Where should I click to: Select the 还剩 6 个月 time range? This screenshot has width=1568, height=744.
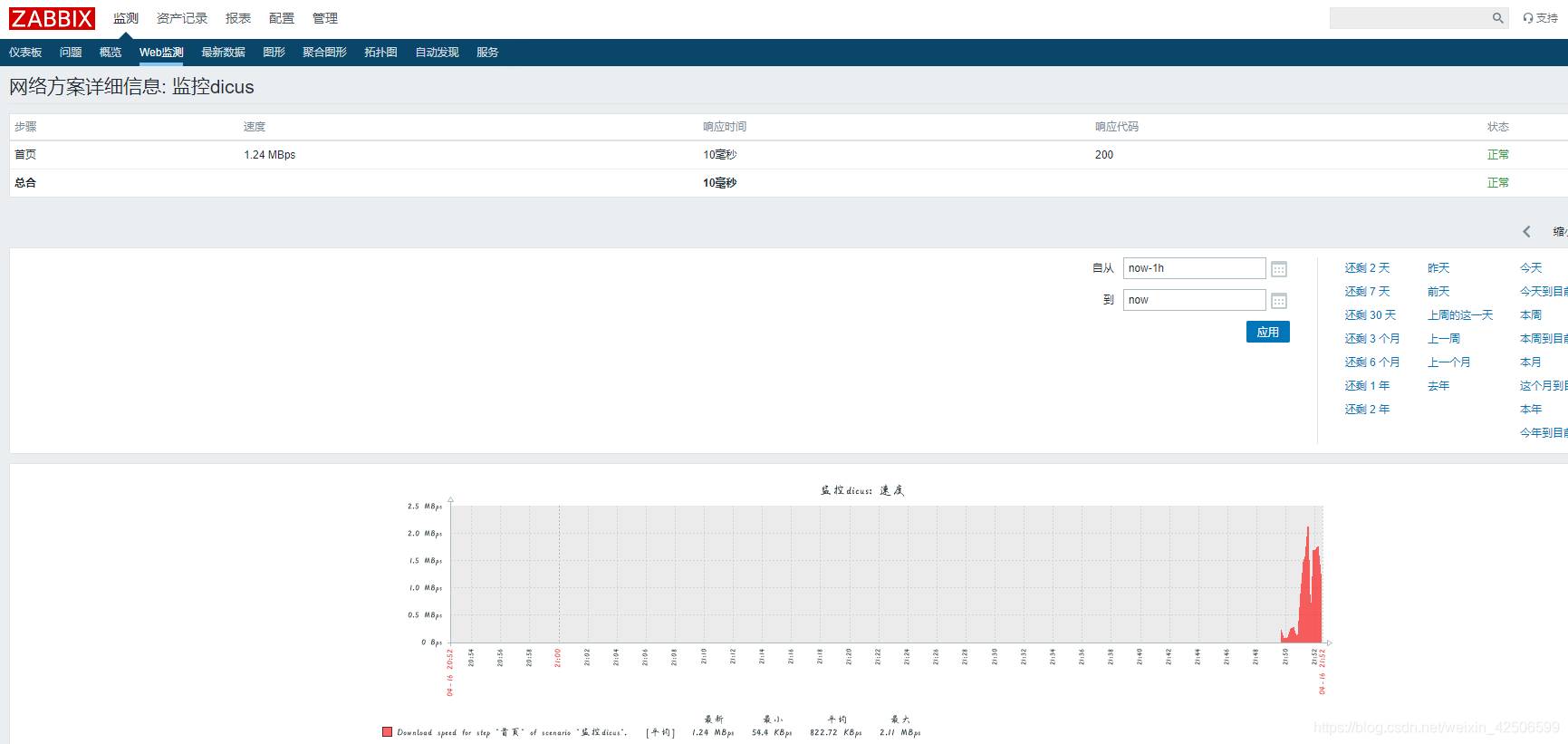tap(1372, 362)
